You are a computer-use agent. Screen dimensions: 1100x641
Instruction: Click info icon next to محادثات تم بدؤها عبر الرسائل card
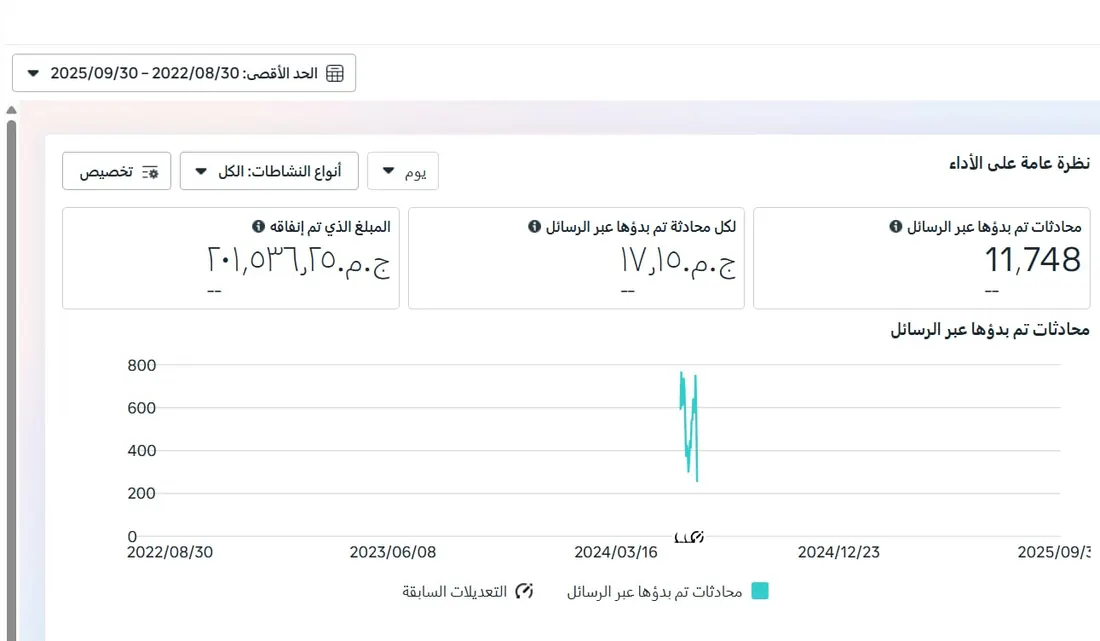click(895, 227)
